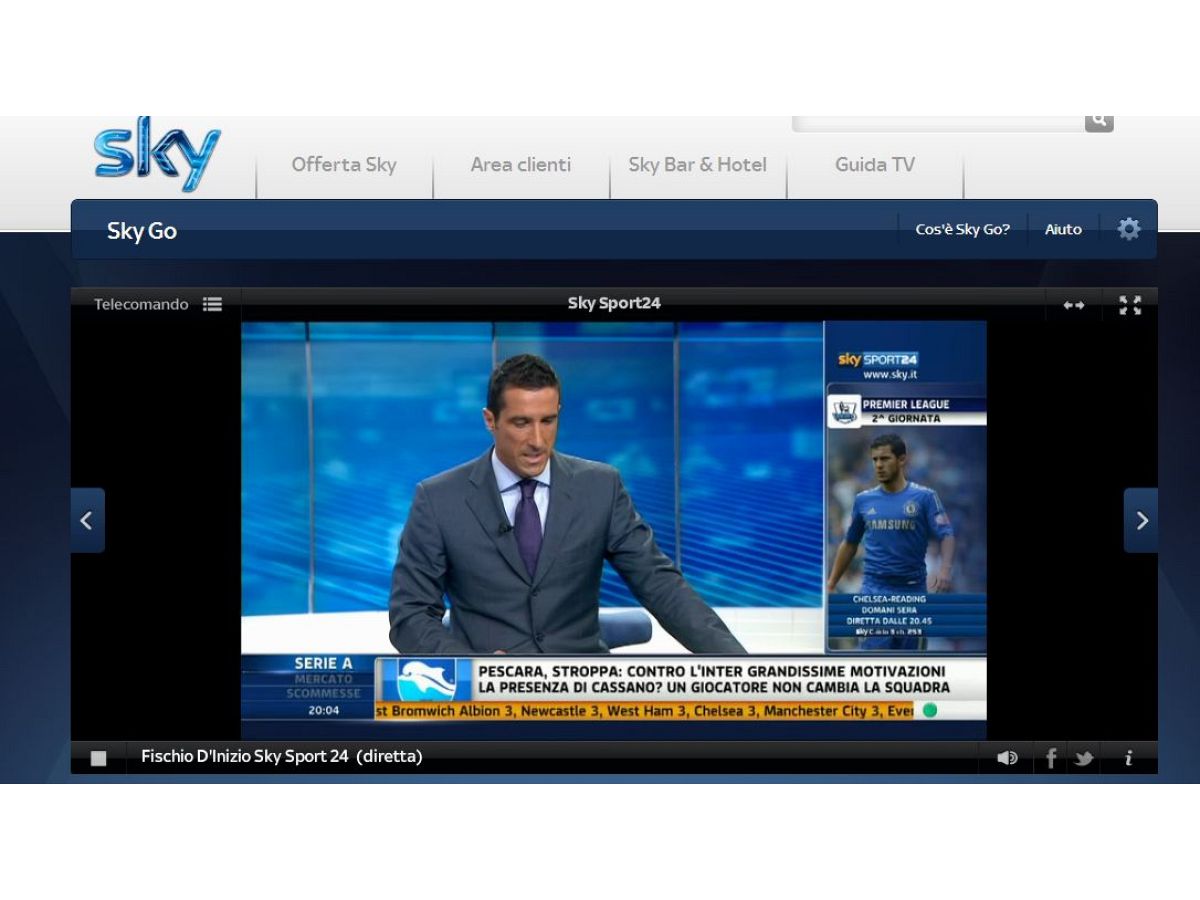Click the search input field

(937, 123)
